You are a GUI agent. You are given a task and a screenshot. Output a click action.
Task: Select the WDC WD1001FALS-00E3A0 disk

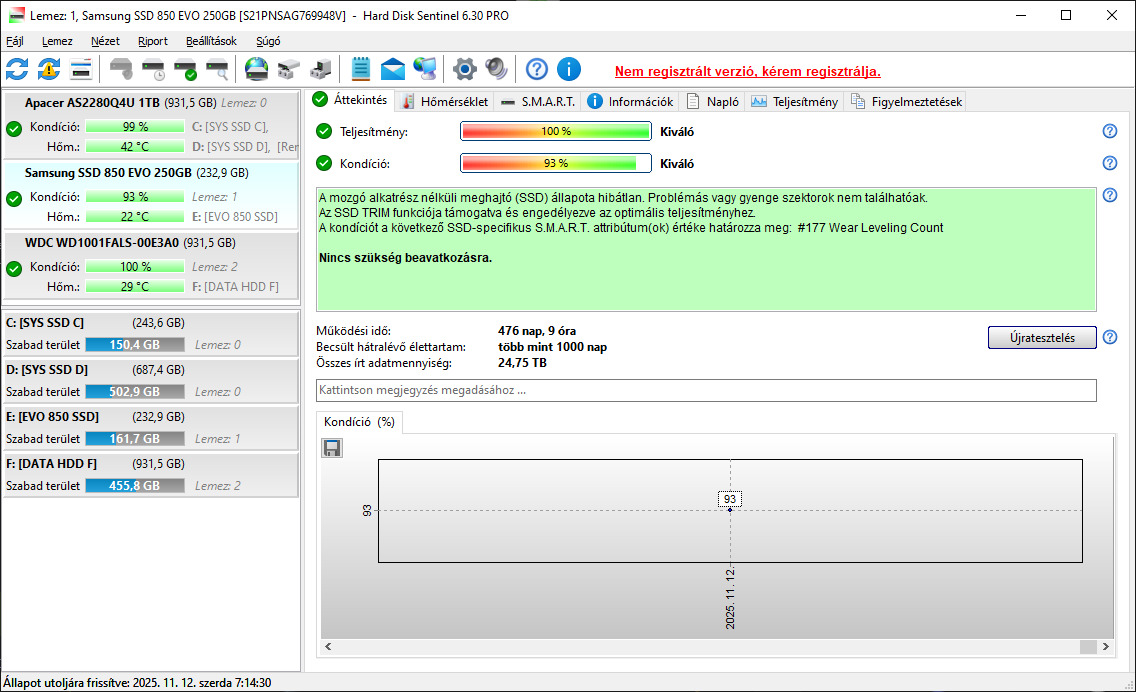[x=151, y=265]
